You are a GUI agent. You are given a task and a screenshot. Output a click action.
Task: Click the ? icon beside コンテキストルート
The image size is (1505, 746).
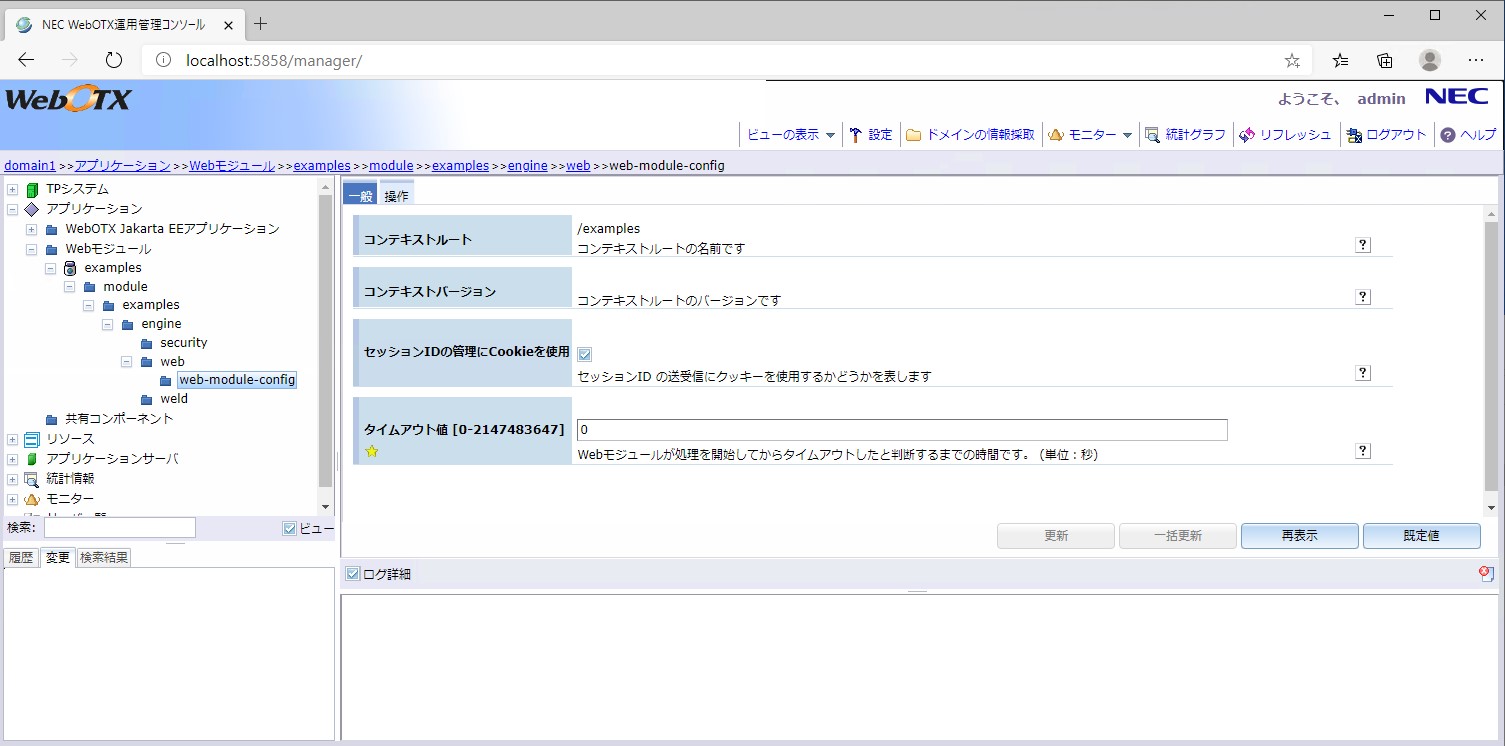click(1362, 244)
